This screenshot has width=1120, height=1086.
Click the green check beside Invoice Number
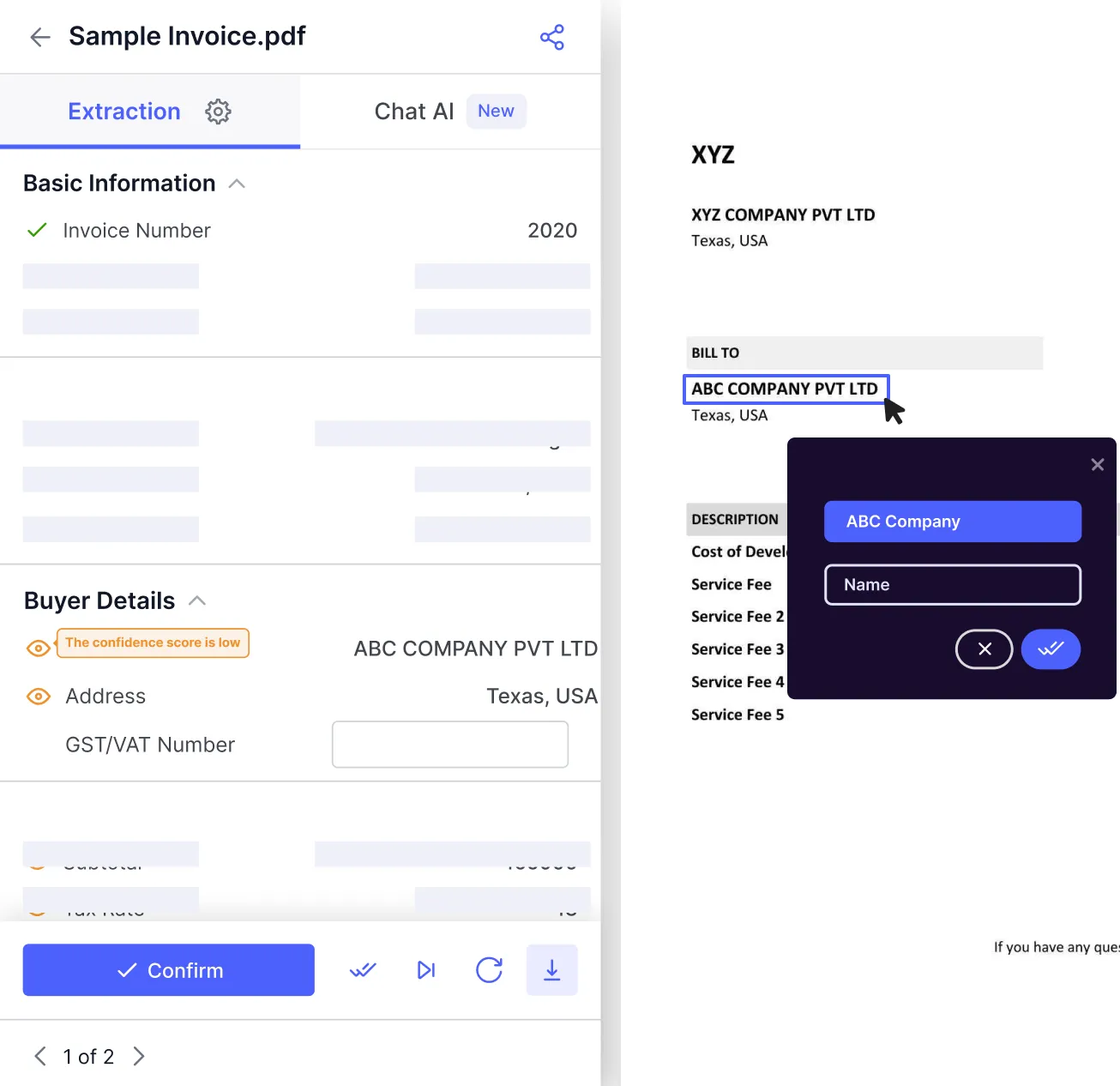coord(37,230)
